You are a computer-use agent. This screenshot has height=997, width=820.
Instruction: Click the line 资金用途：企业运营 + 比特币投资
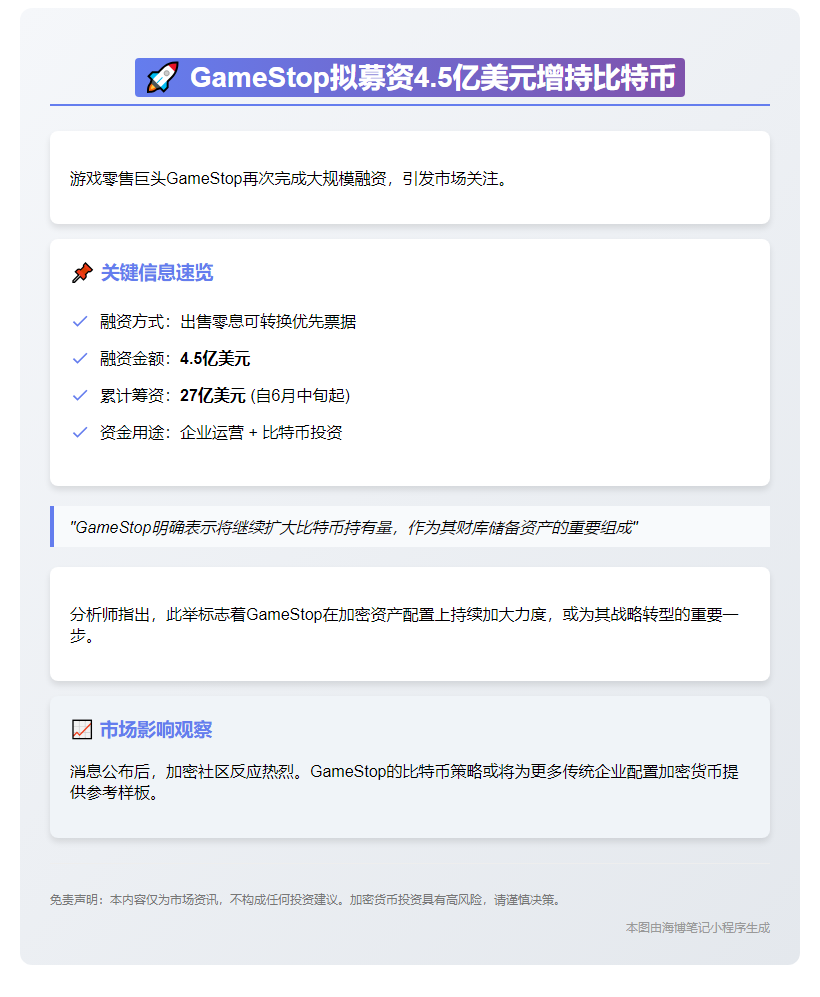221,432
